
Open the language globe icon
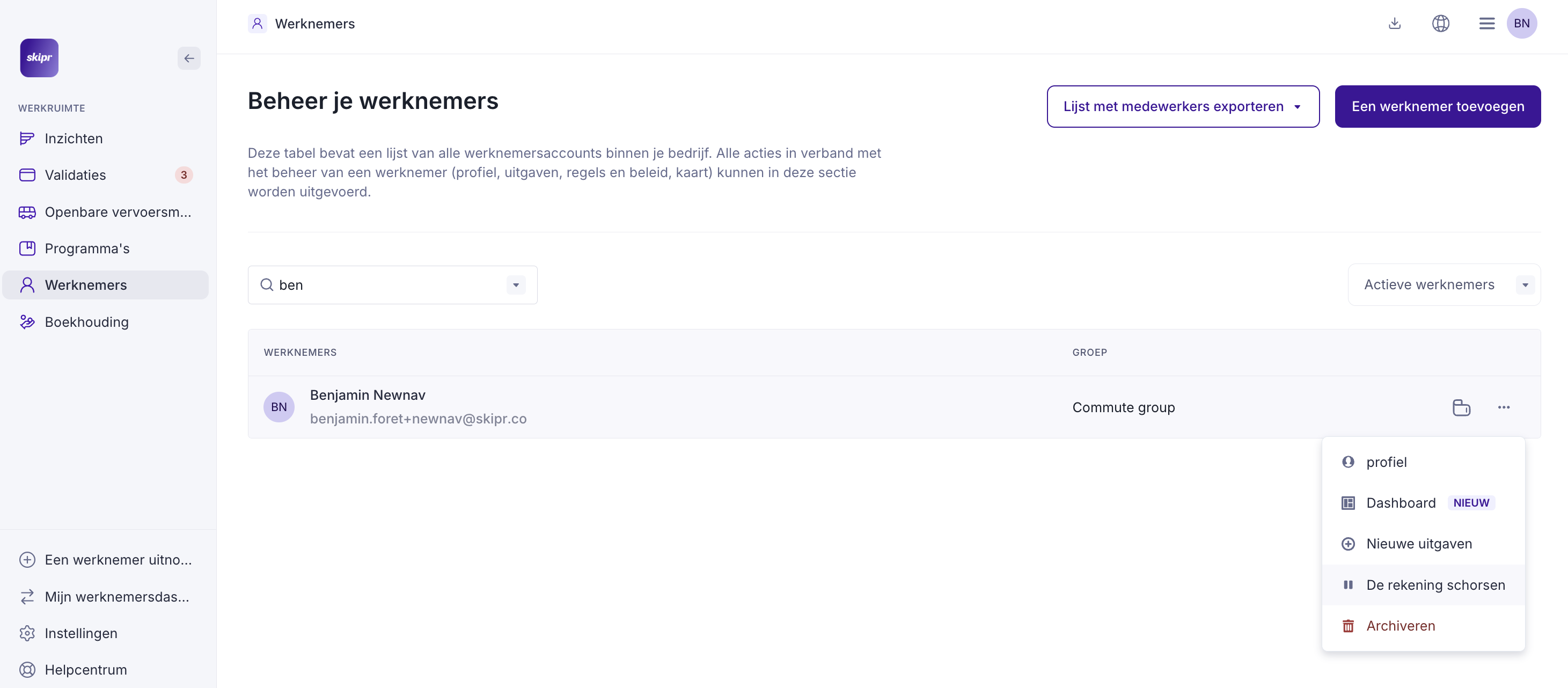point(1440,23)
